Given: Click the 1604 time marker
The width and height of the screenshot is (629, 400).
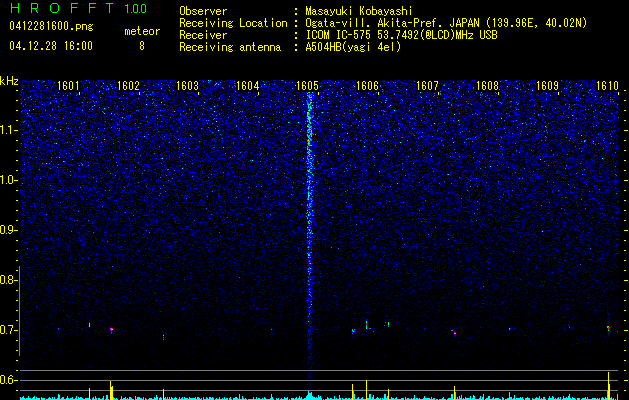Looking at the screenshot, I should point(248,85).
